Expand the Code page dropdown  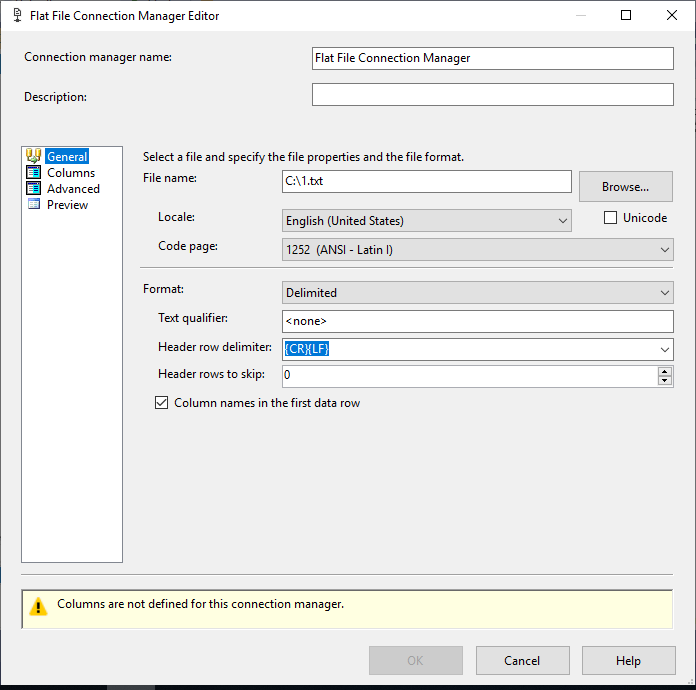click(664, 249)
